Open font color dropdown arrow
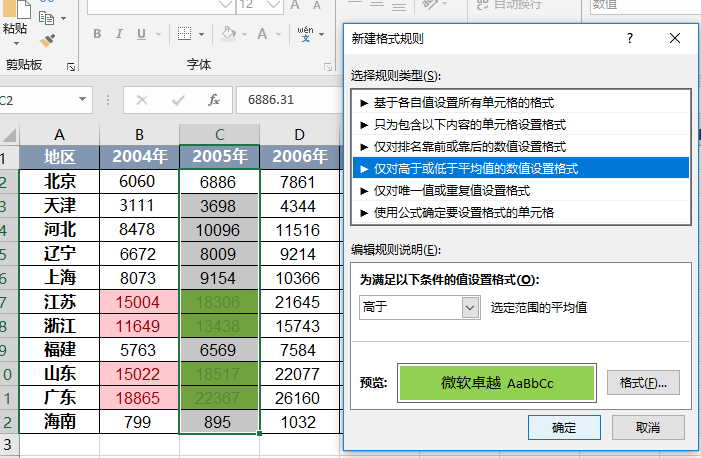The width and height of the screenshot is (701, 458). point(279,34)
